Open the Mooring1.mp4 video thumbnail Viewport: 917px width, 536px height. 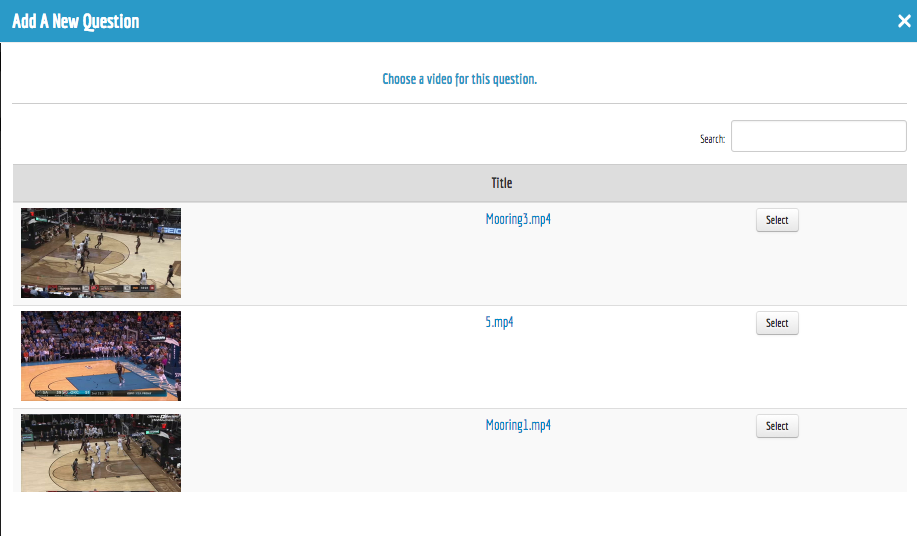click(101, 452)
